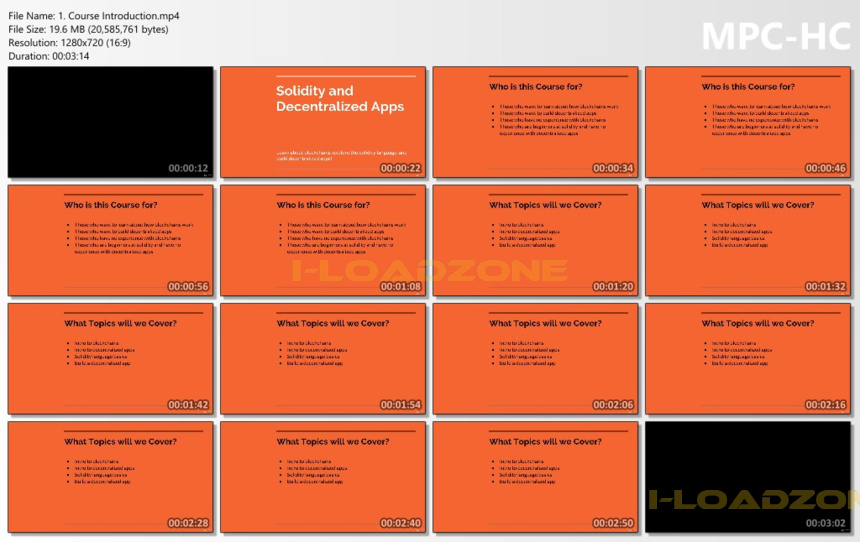Click the File Name line in header

(94, 16)
